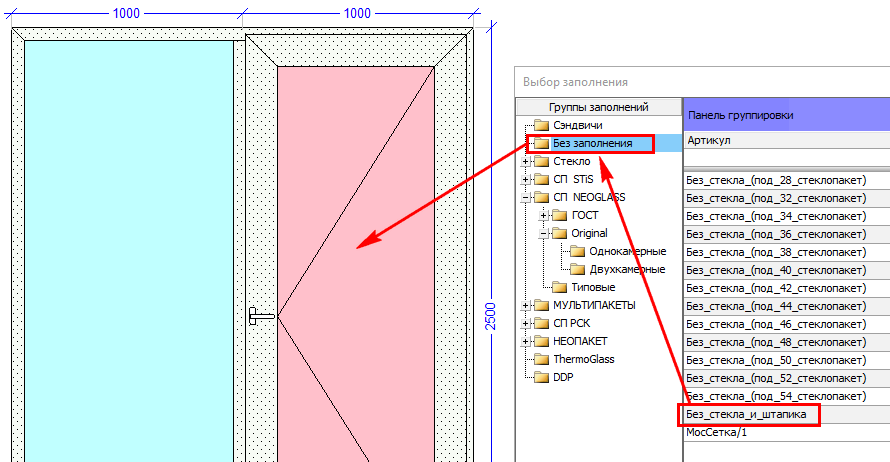Select Без_стекла_(под_40_стеклопакет) row
The width and height of the screenshot is (890, 462).
point(786,270)
